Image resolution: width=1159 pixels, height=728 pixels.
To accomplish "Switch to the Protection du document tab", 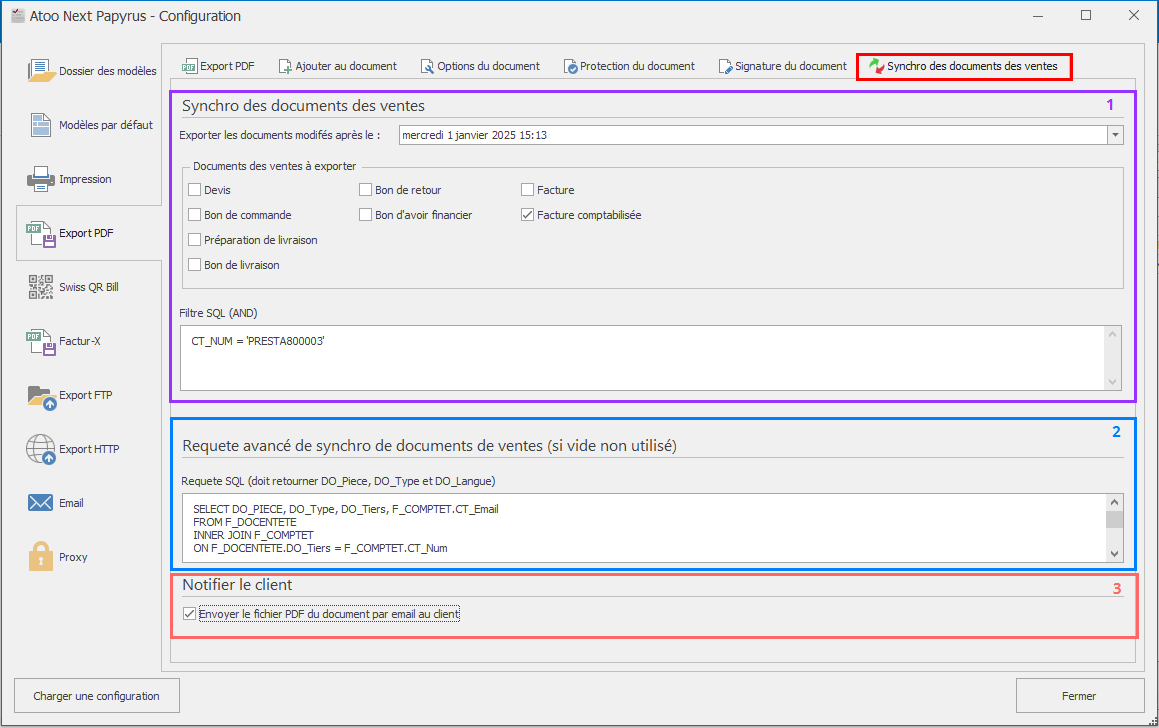I will pyautogui.click(x=629, y=66).
